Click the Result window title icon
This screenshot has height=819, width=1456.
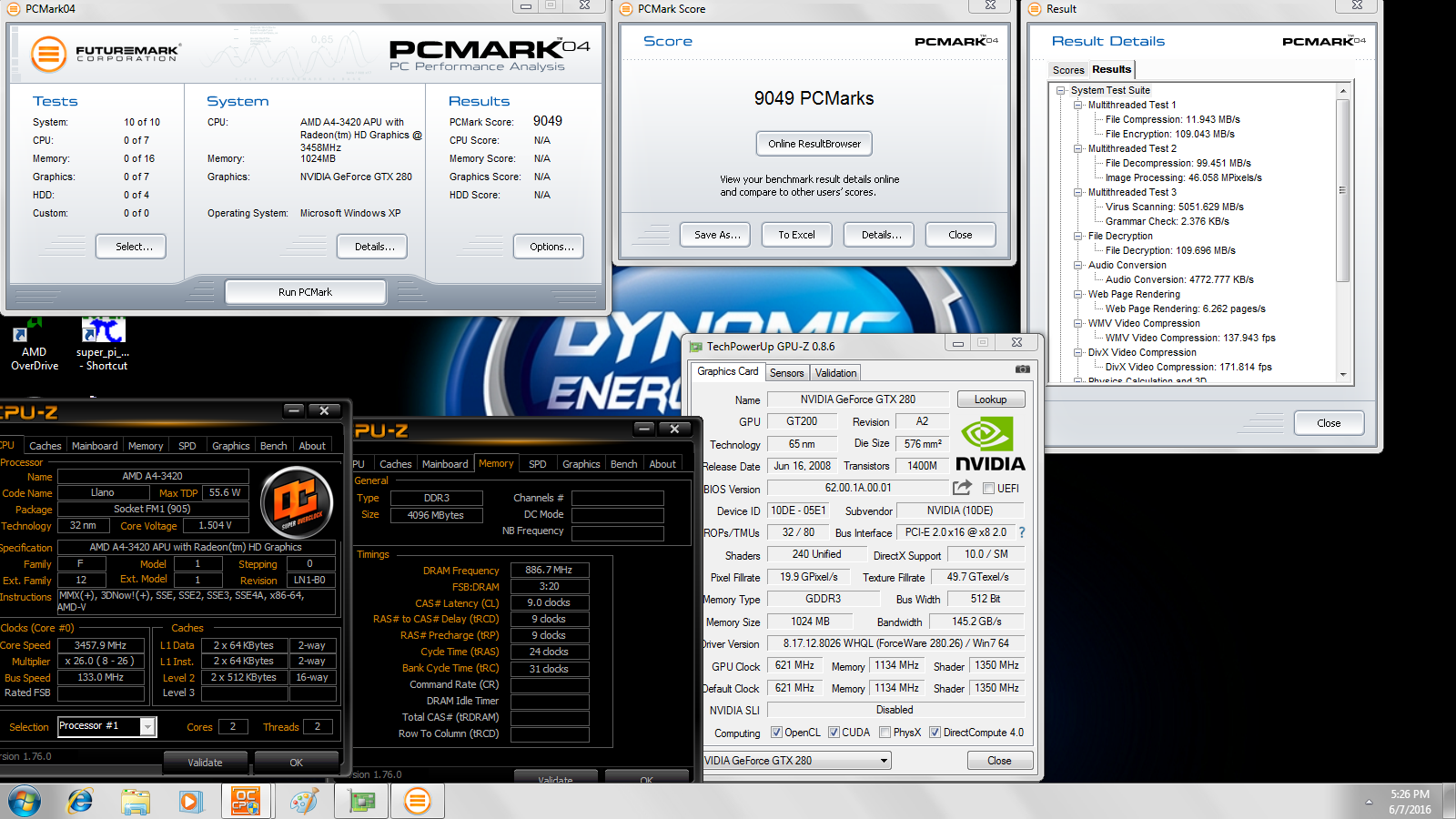[x=1035, y=9]
